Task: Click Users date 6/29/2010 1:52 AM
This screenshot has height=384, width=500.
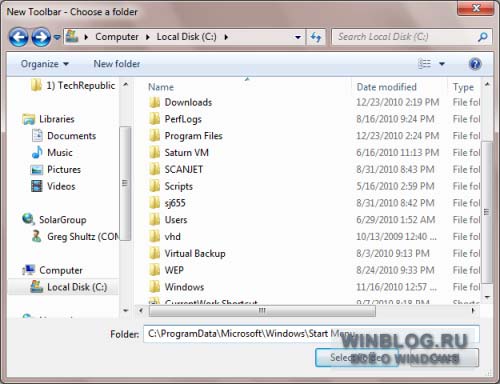Action: pos(396,220)
